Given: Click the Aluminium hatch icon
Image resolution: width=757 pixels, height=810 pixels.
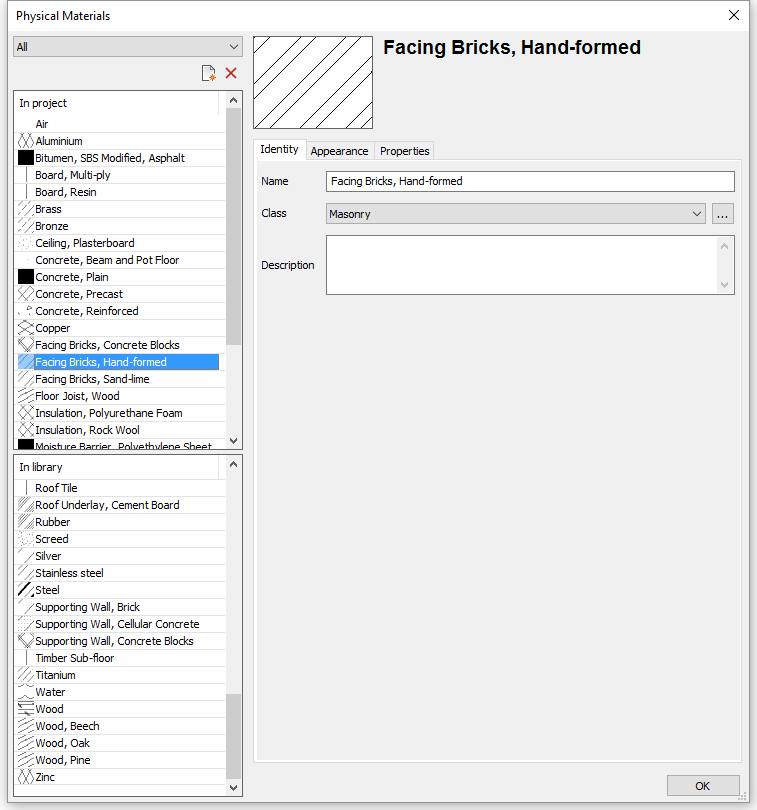Looking at the screenshot, I should (26, 141).
